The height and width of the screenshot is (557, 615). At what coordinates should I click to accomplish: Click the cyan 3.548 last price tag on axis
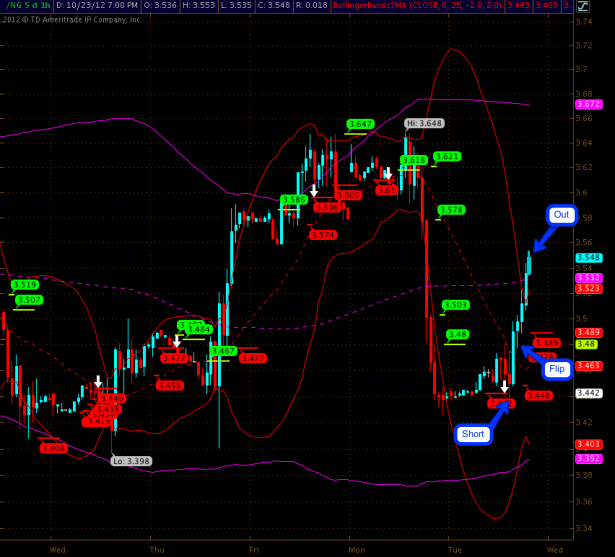[x=588, y=257]
